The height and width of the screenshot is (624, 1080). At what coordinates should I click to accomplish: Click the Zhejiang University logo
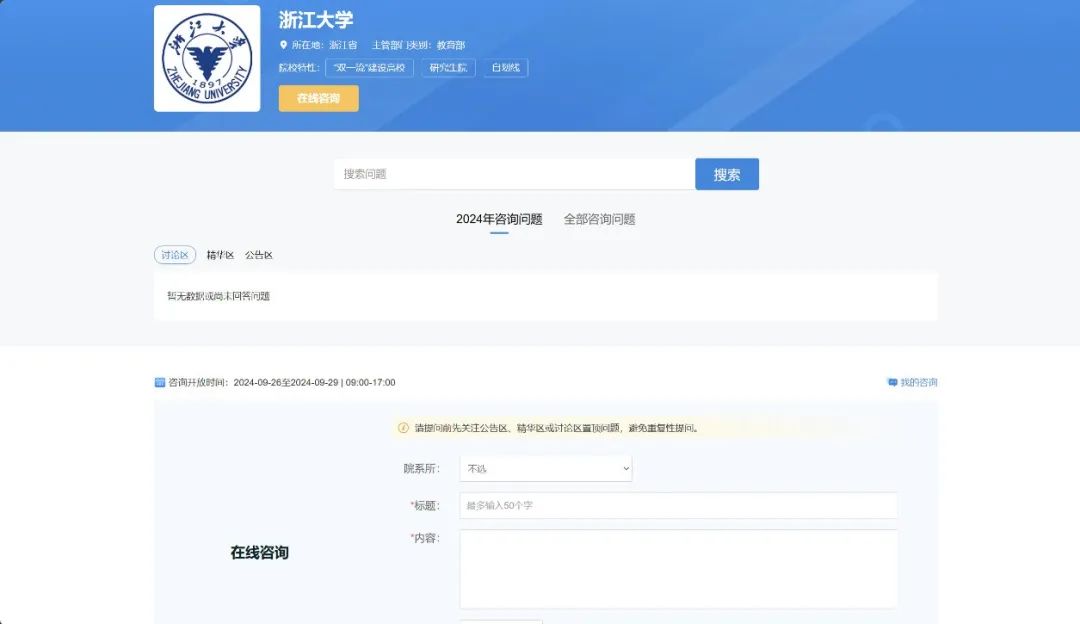point(207,59)
